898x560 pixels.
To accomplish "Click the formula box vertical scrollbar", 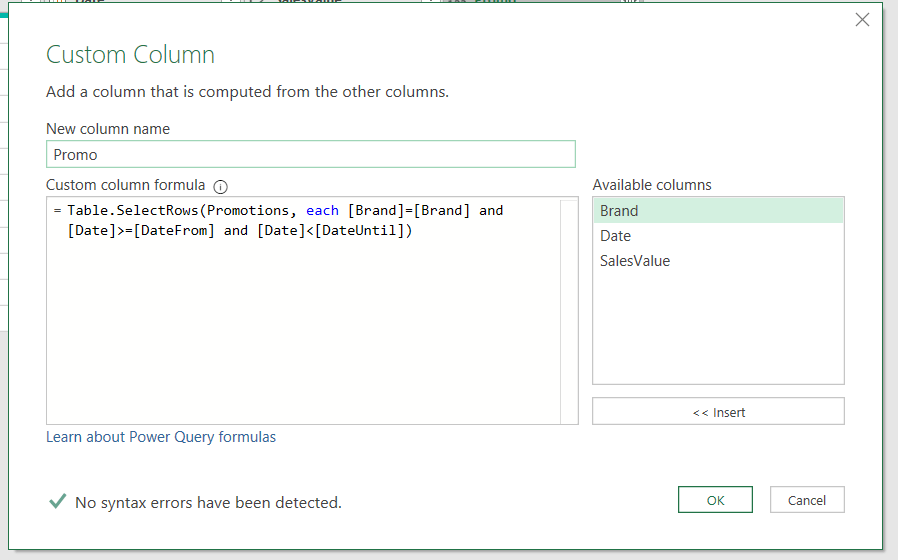I will click(569, 310).
